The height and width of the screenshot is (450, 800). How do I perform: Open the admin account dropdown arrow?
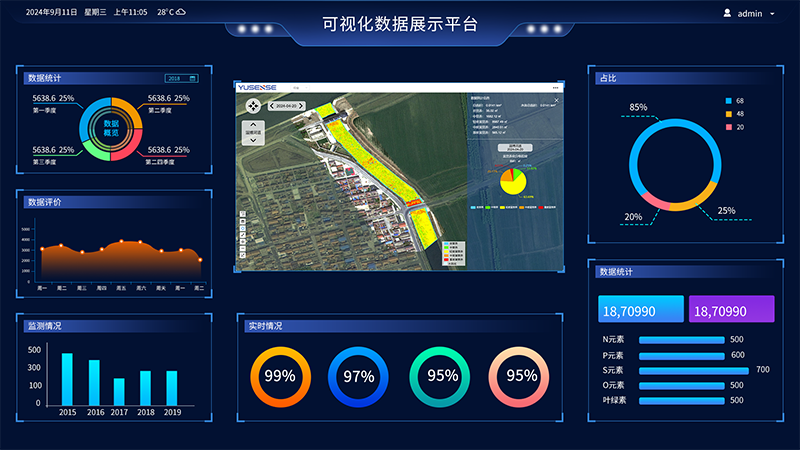[x=772, y=14]
